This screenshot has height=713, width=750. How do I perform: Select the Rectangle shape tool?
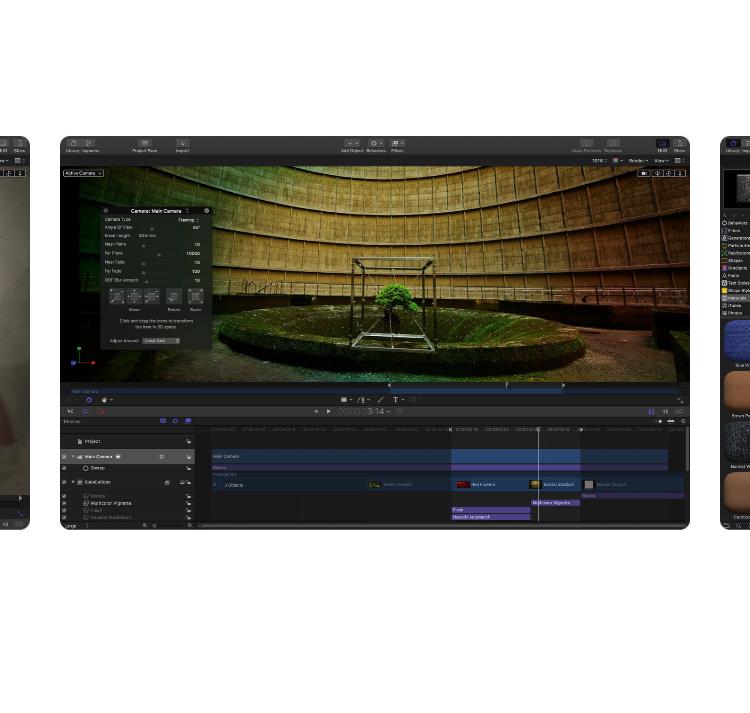point(344,400)
